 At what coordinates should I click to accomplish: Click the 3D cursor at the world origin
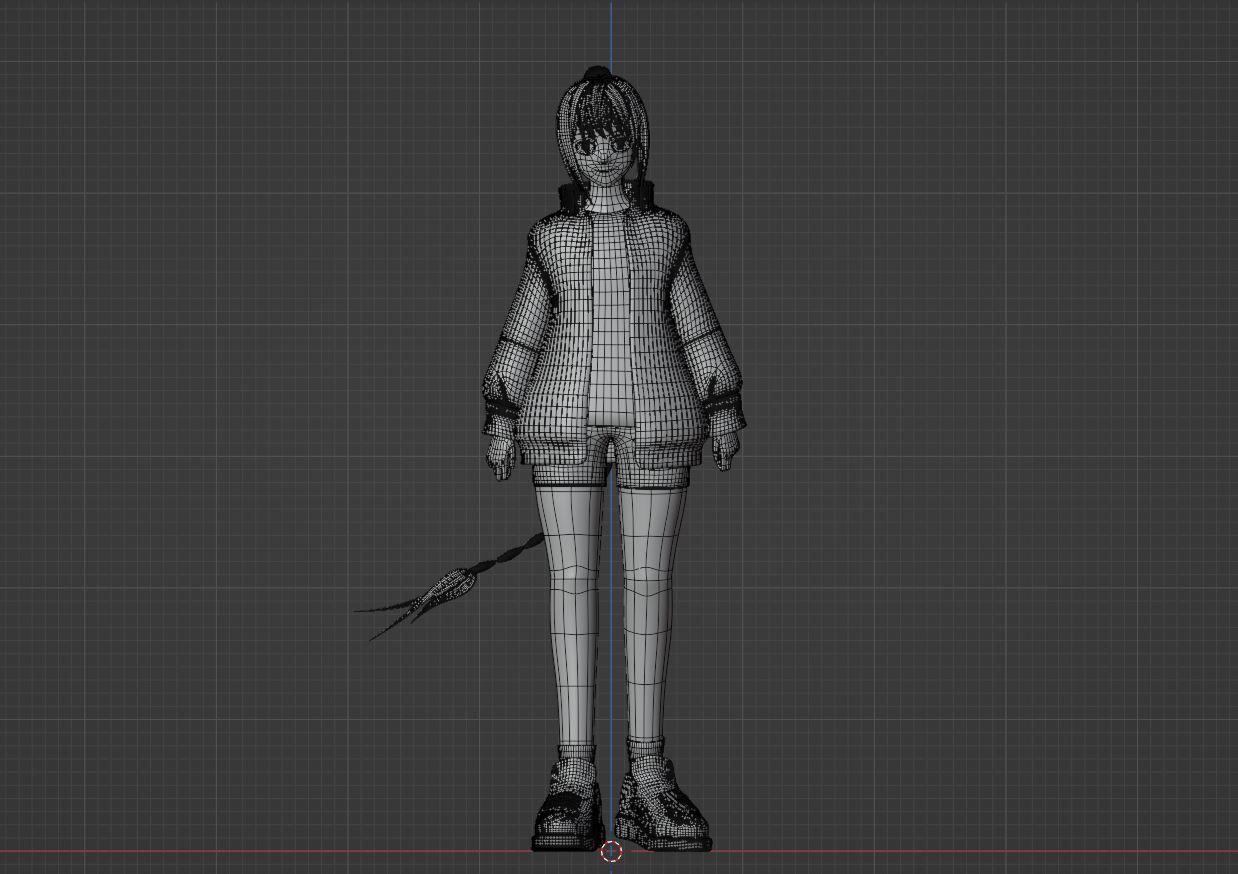click(611, 852)
